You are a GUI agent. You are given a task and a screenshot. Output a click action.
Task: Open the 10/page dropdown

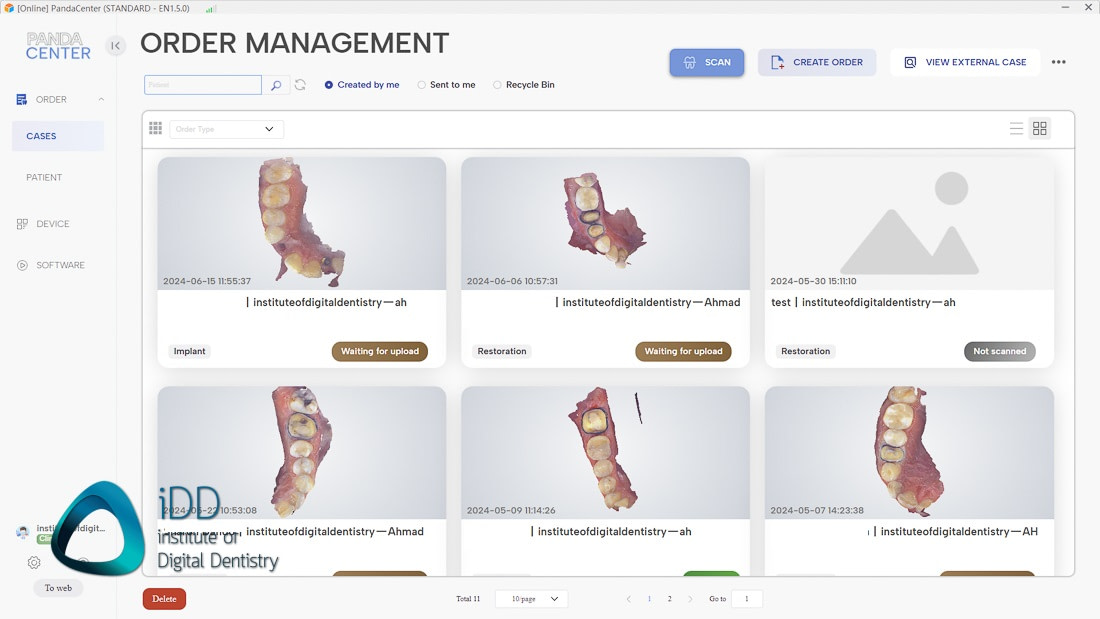click(x=531, y=598)
